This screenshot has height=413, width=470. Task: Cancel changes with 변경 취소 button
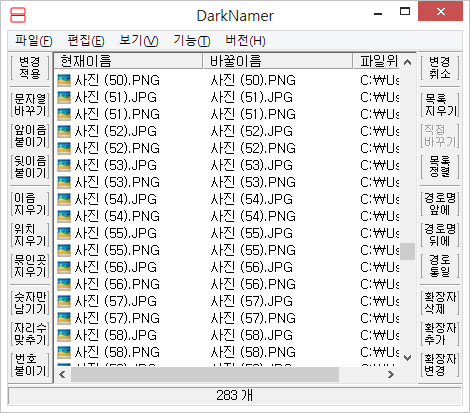coord(440,68)
